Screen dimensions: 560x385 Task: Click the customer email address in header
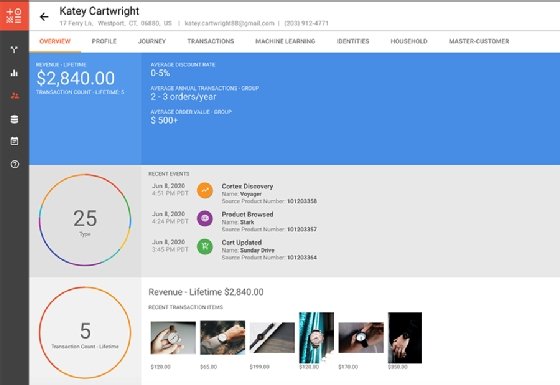click(x=230, y=23)
